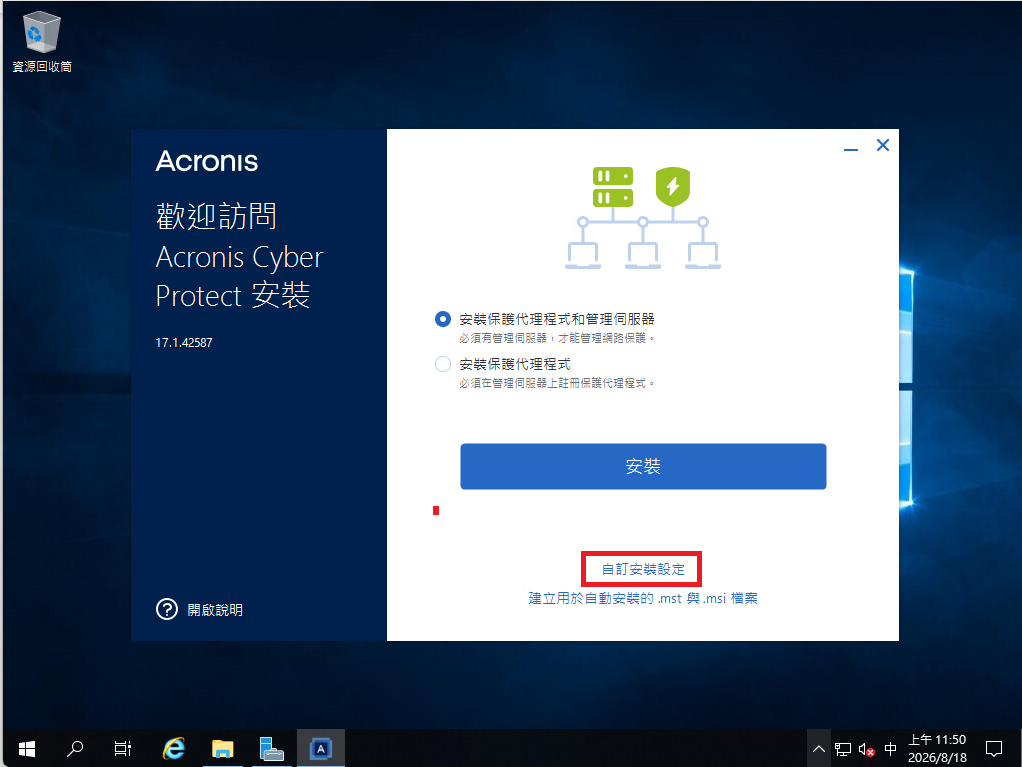Expand hidden system tray icons
1022x767 pixels.
click(x=819, y=749)
